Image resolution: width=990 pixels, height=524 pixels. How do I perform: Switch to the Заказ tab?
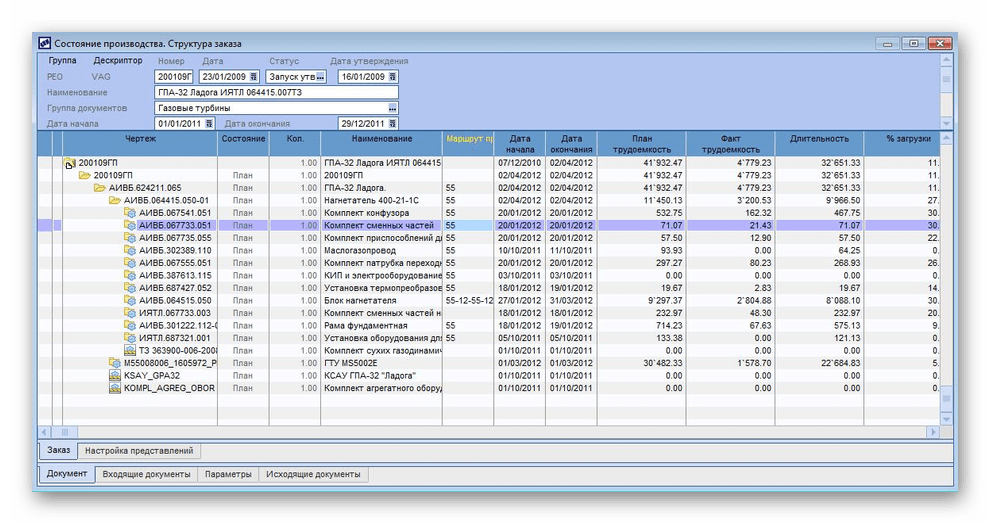59,450
